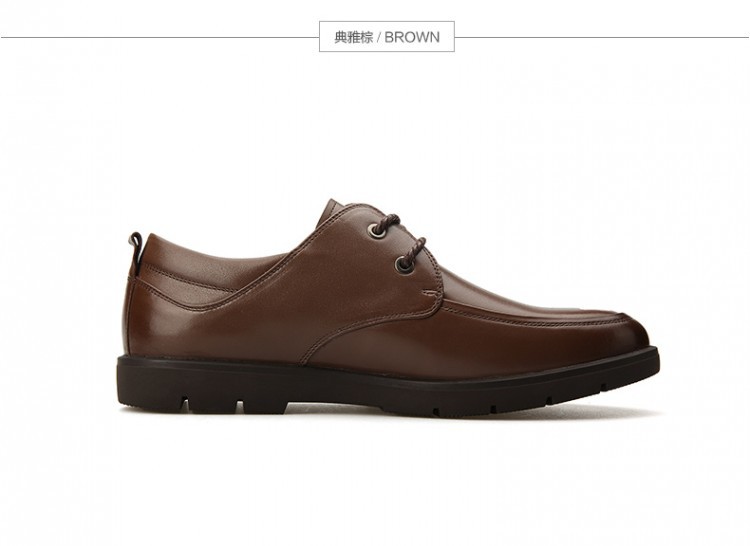Click the Chinese text 典雅棕
Screen dimensions: 750x546
click(x=353, y=37)
